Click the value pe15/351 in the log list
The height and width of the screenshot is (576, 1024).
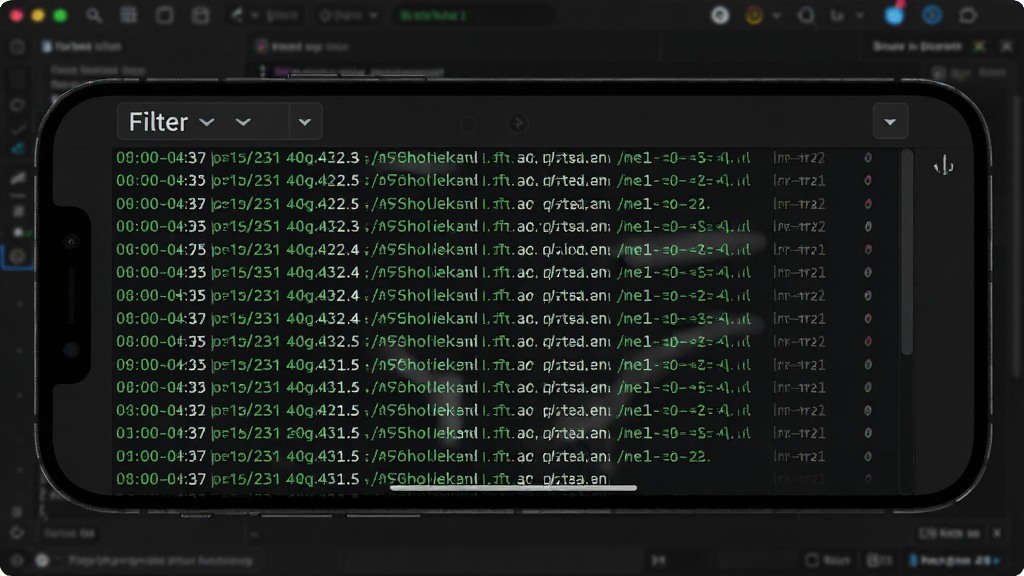[x=246, y=272]
